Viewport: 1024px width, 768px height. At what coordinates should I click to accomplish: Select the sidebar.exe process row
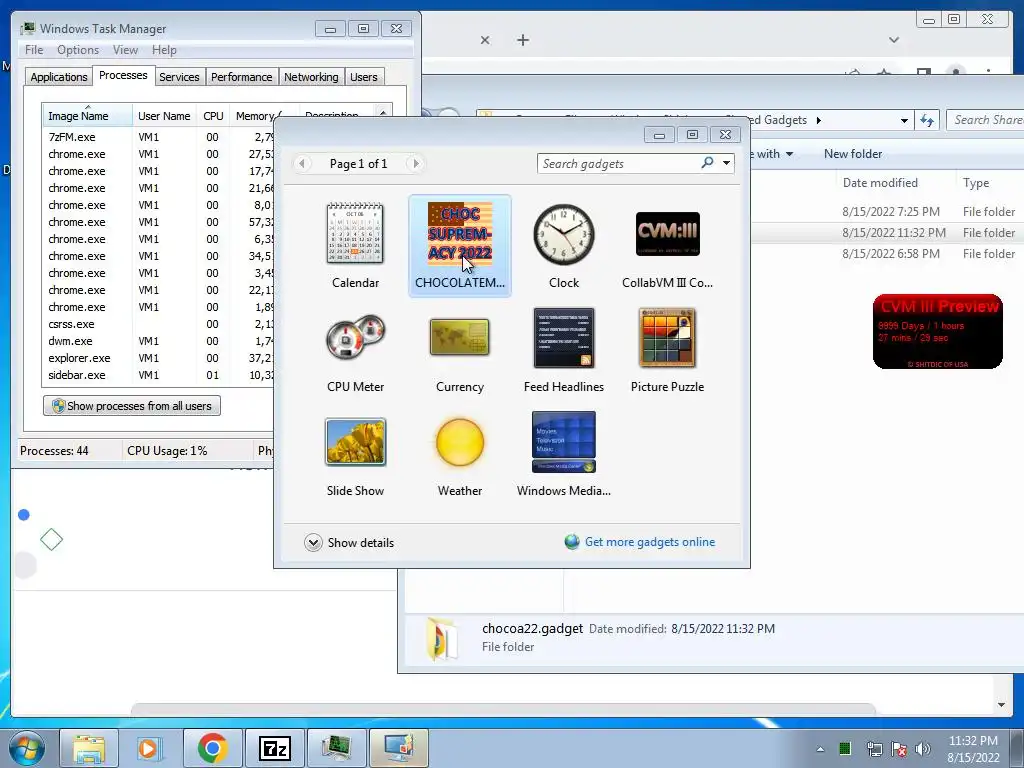158,375
